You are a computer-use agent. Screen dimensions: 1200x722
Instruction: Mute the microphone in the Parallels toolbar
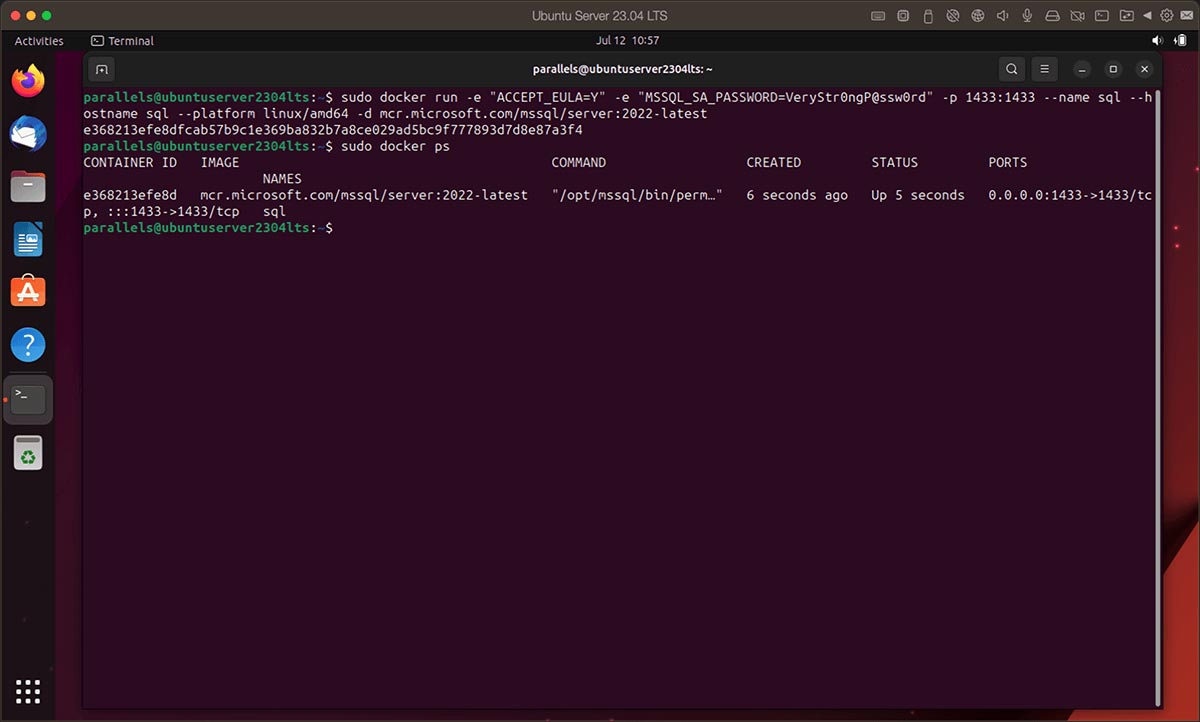click(1026, 15)
